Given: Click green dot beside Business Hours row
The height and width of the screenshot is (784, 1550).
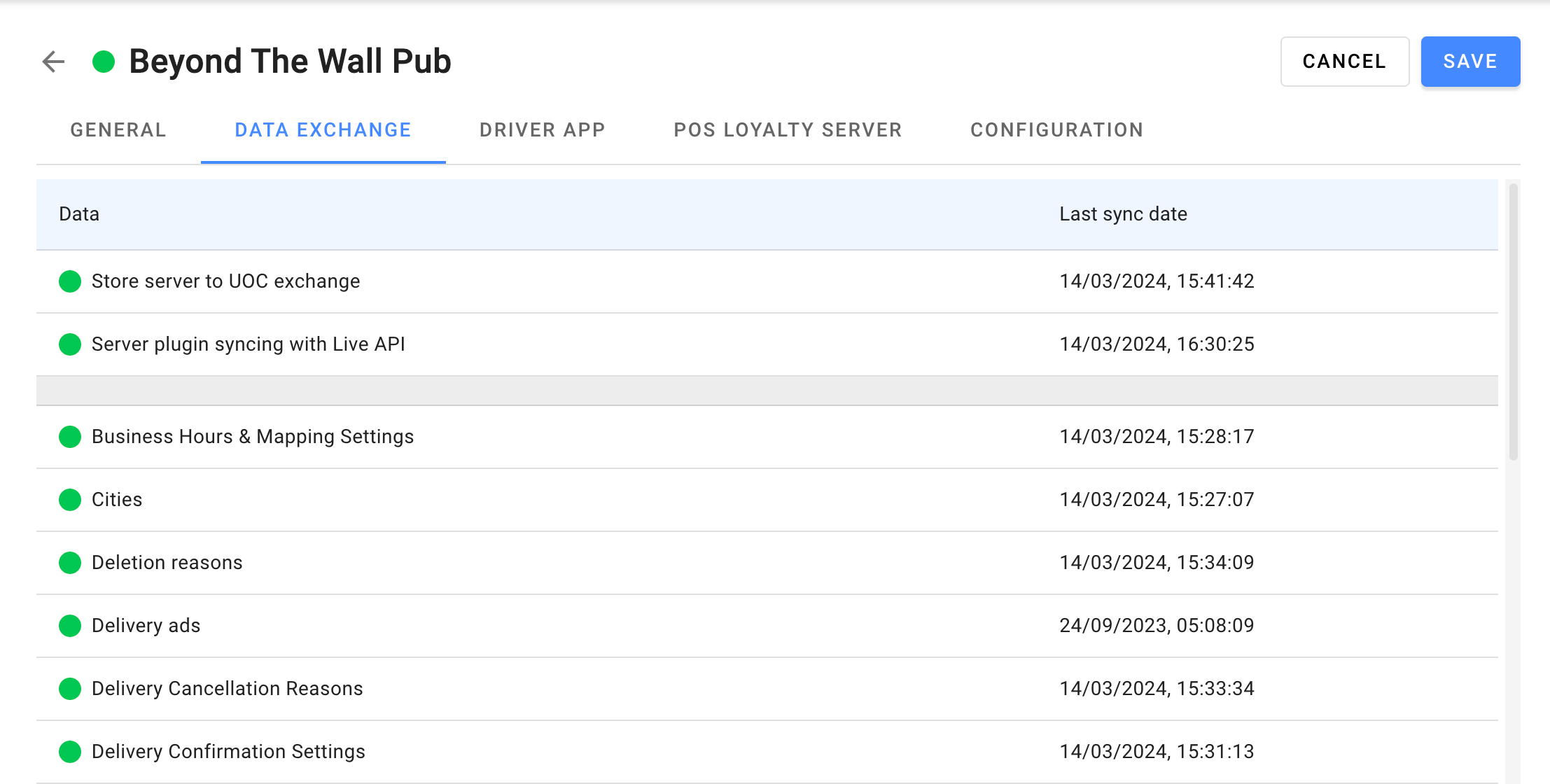Looking at the screenshot, I should pyautogui.click(x=70, y=437).
